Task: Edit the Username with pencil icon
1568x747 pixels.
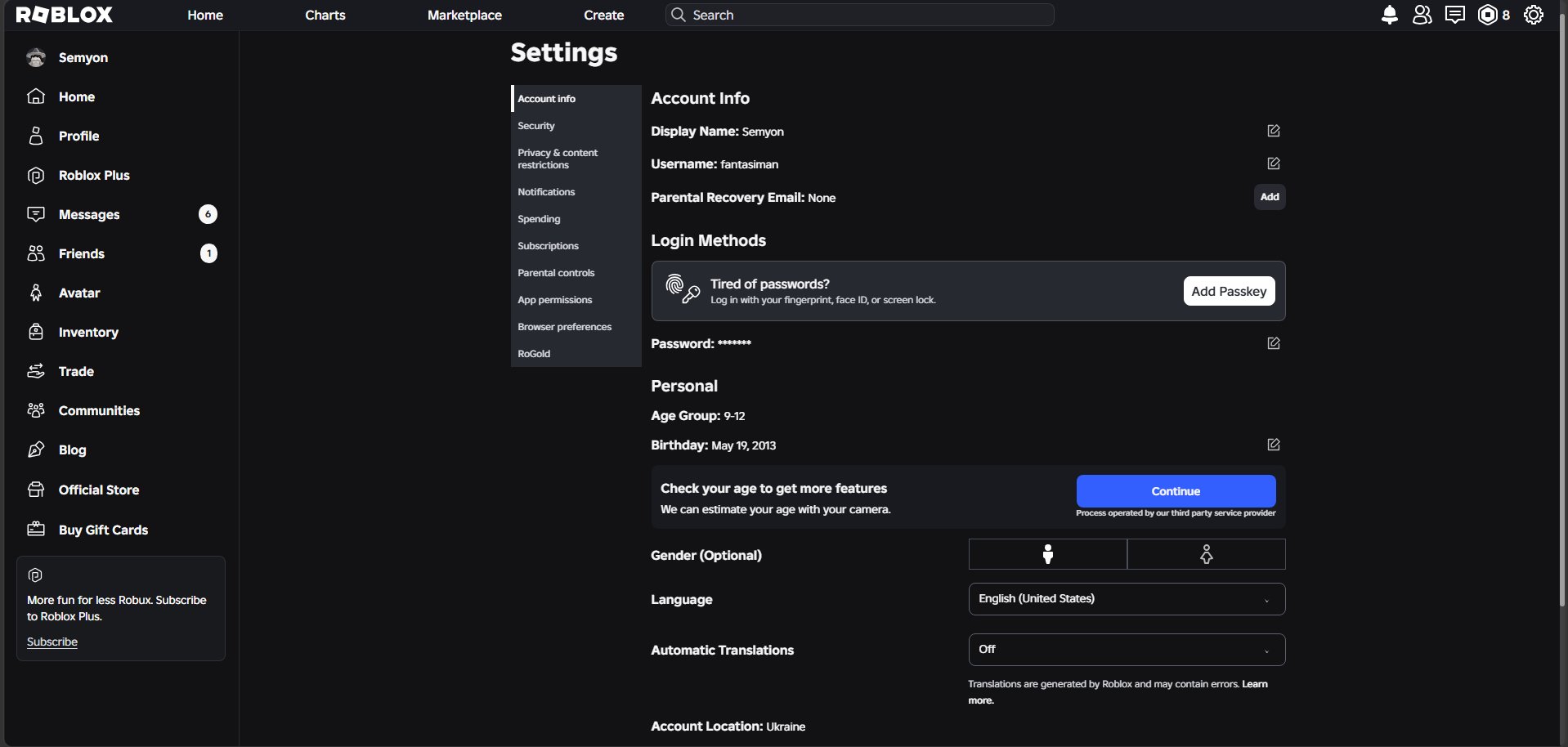Action: 1274,163
